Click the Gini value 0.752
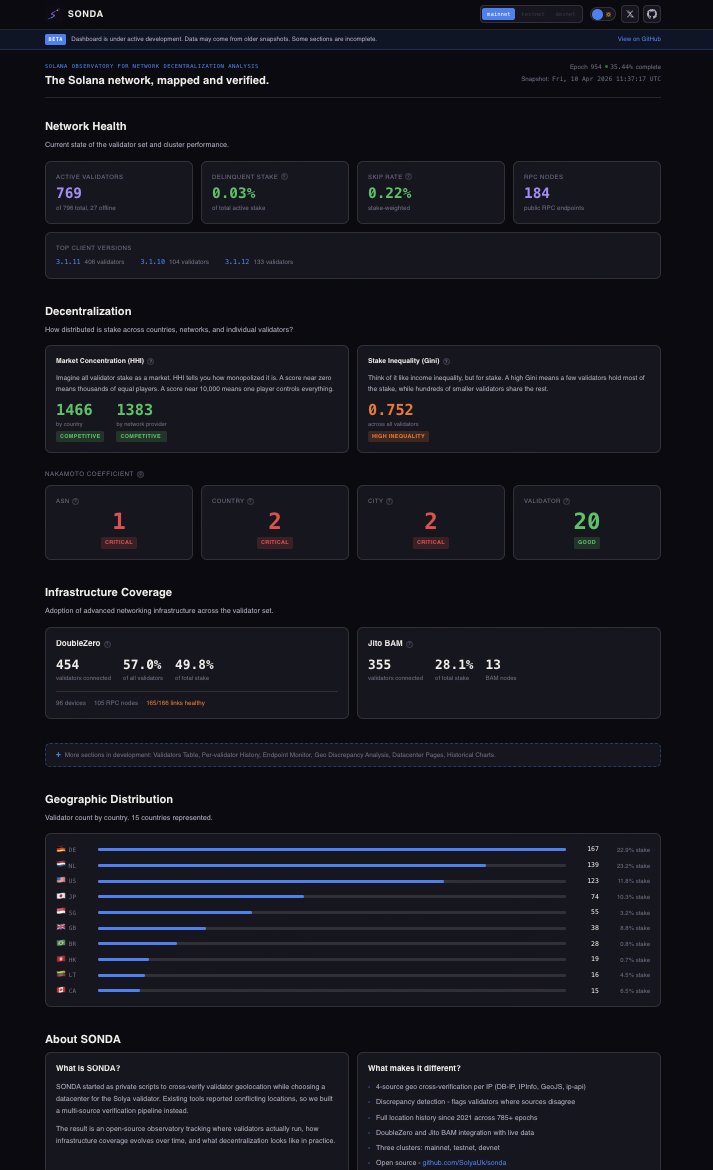713x1170 pixels. coord(390,410)
